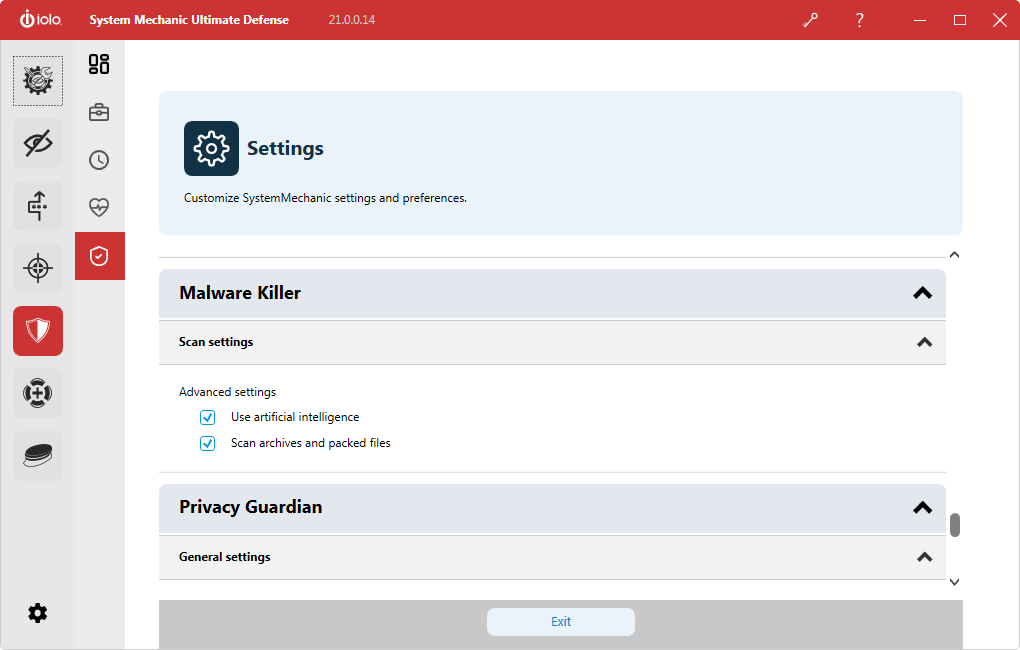Viewport: 1020px width, 650px height.
Task: Click the Exit button
Action: tap(561, 622)
